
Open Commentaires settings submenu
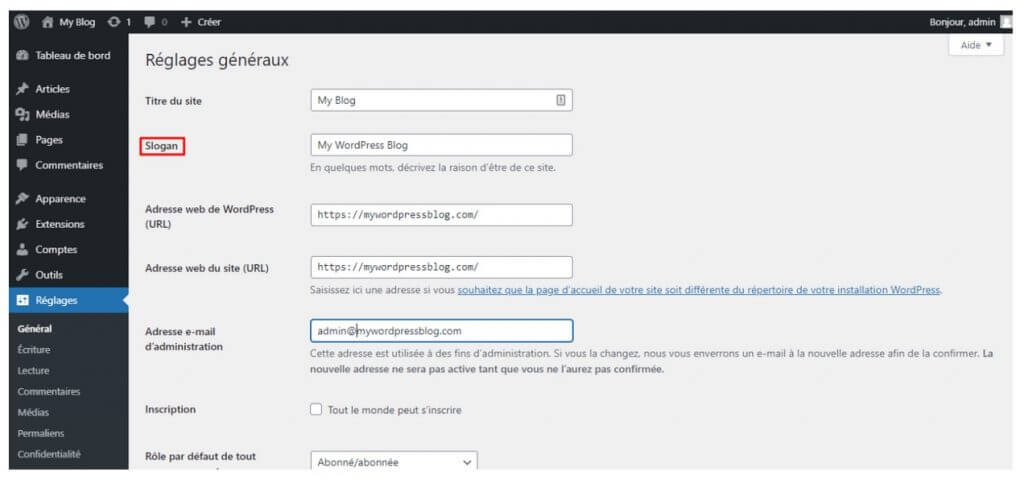click(x=49, y=391)
